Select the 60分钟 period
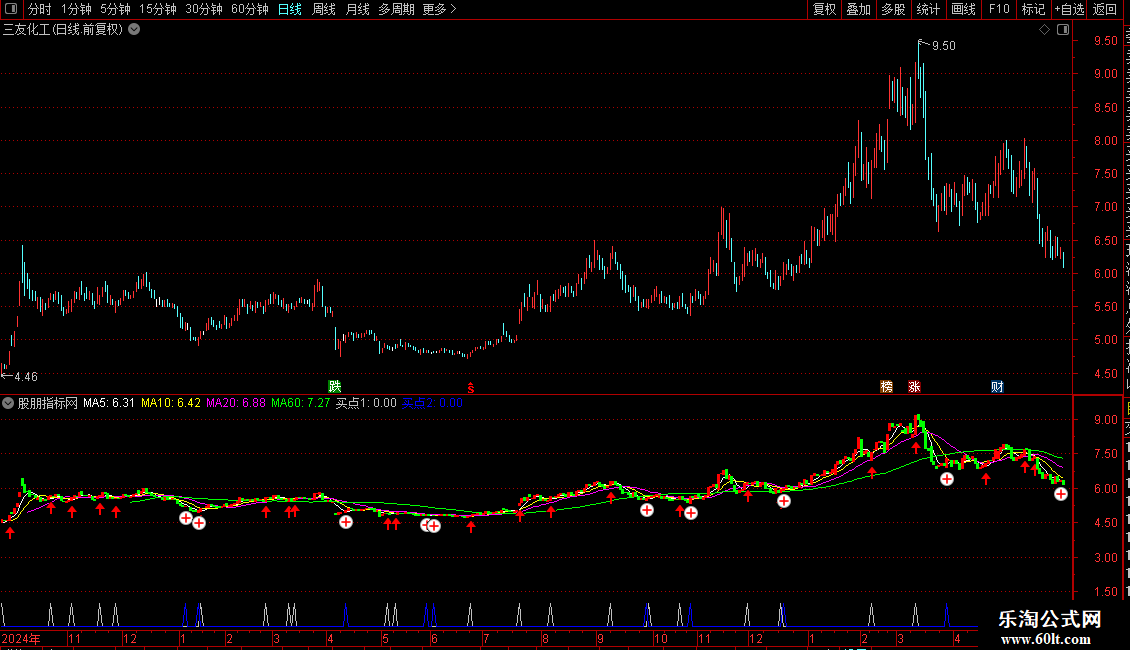 pyautogui.click(x=249, y=9)
